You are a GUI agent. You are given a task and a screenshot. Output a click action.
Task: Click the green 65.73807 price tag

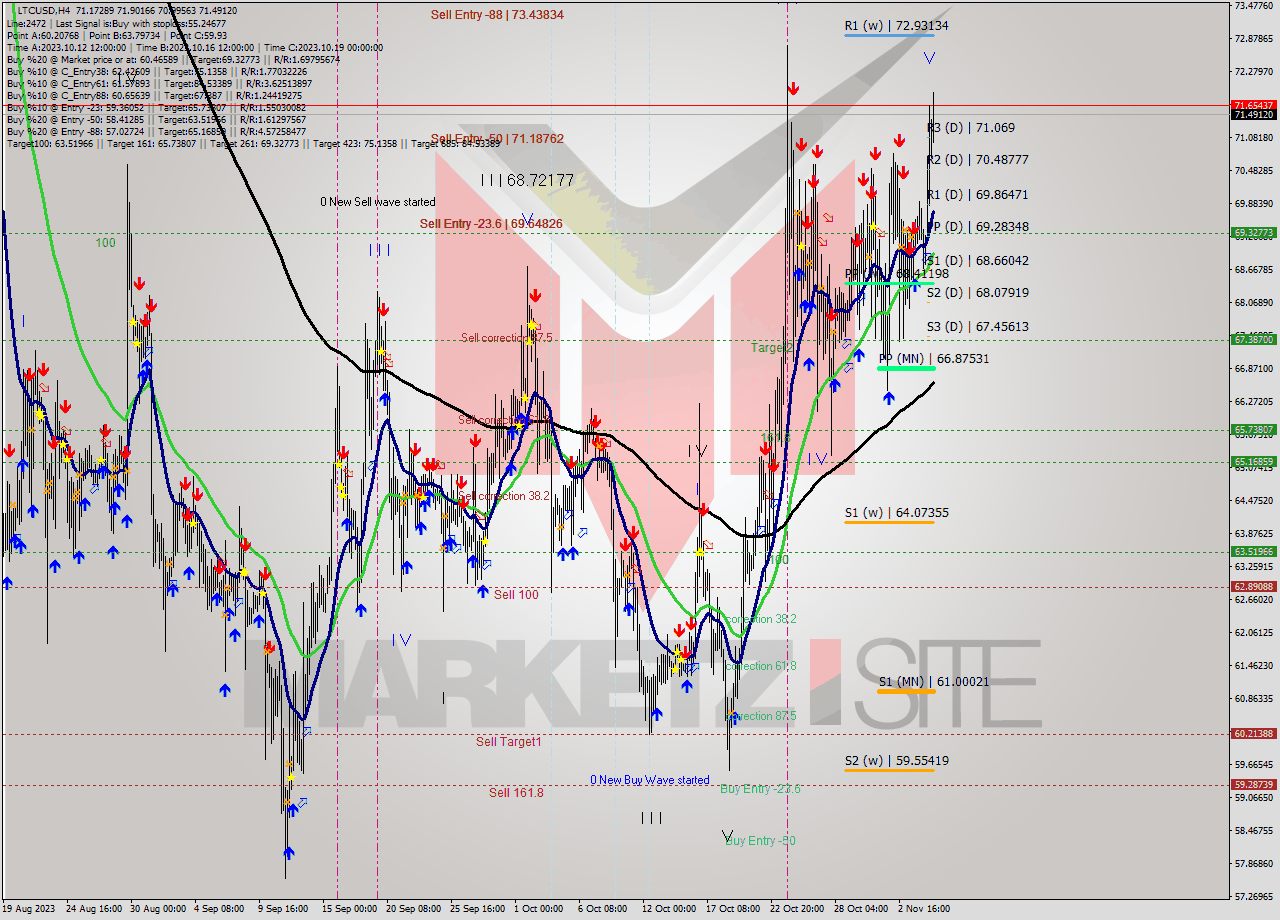click(x=1253, y=430)
